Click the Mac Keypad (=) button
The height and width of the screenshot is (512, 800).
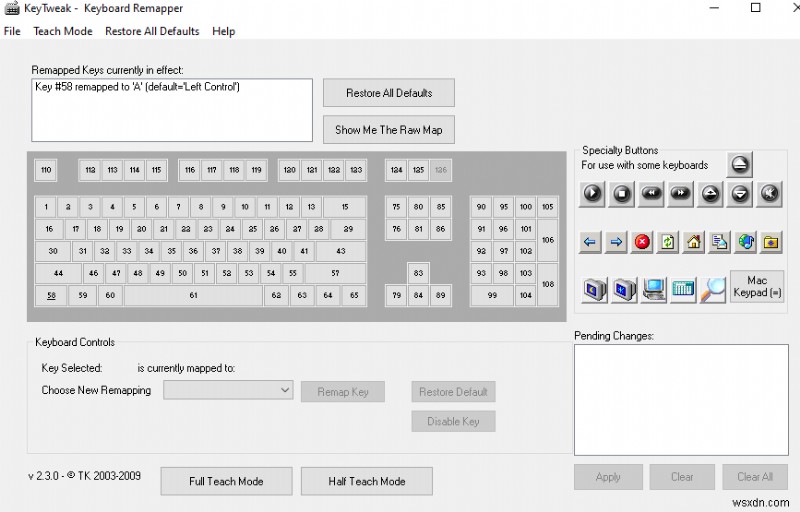(x=757, y=287)
